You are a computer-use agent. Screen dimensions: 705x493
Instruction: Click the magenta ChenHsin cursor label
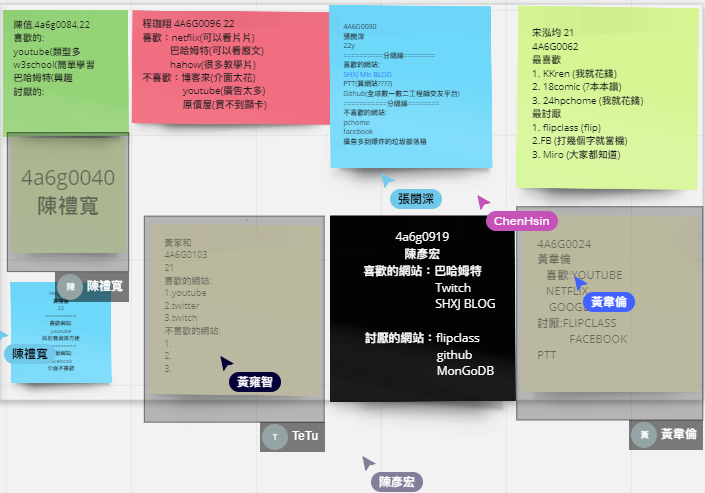(521, 221)
